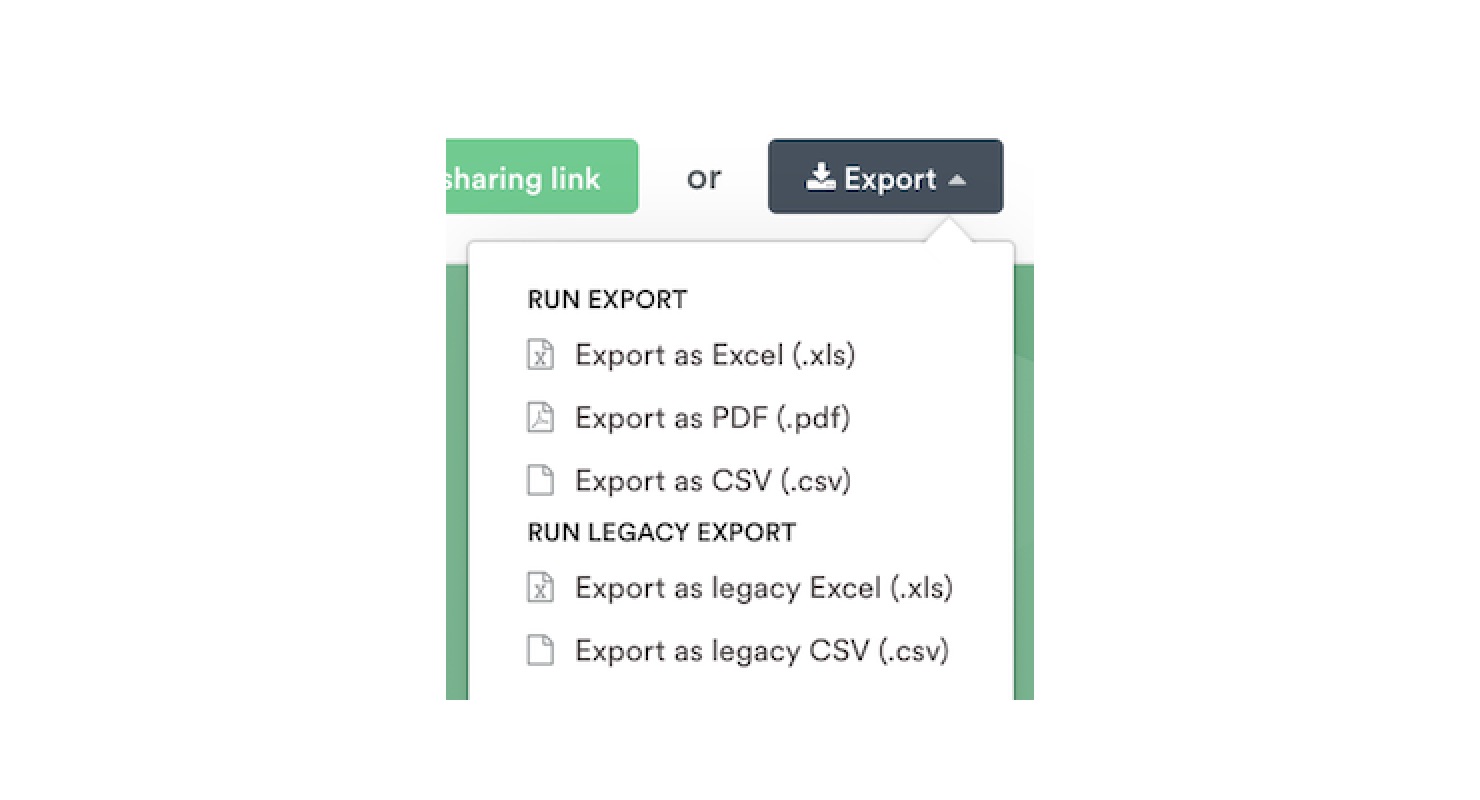Click the PDF document icon in the export menu
Screen dimensions: 1480x800
540,417
